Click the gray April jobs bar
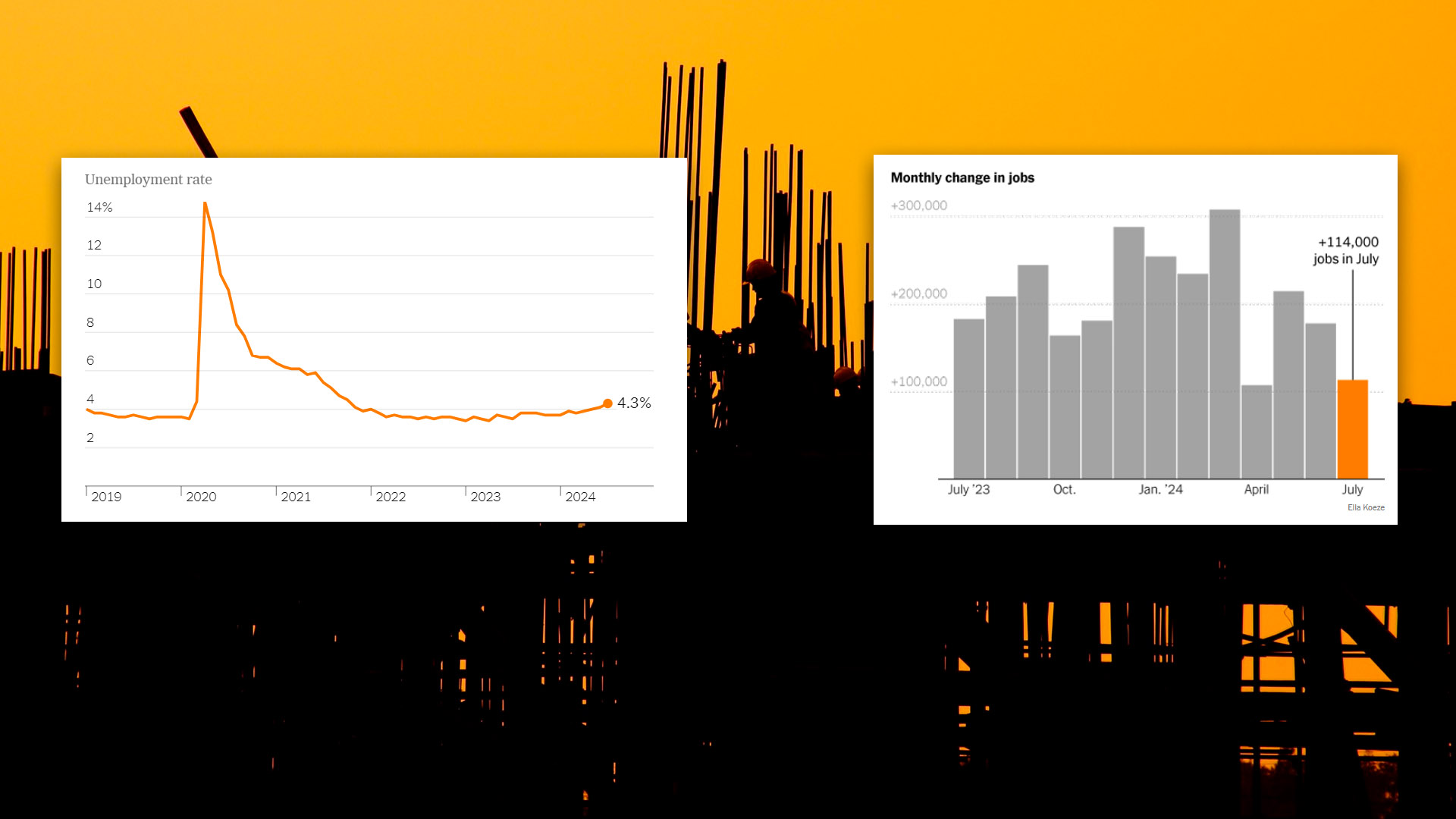Screen dimensions: 1456x819 click(1256, 431)
